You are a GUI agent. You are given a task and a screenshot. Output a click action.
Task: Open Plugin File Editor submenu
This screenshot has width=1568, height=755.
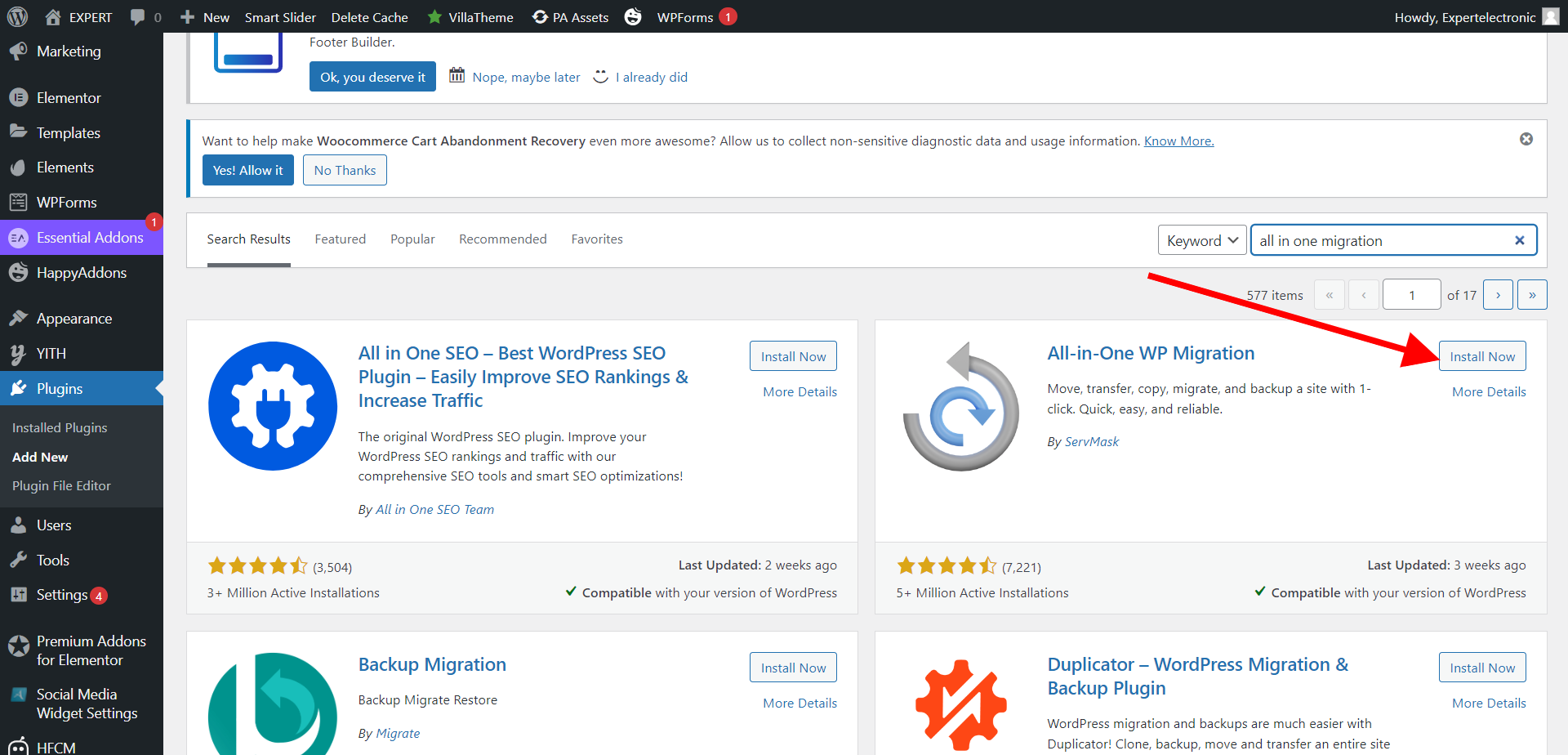point(61,485)
